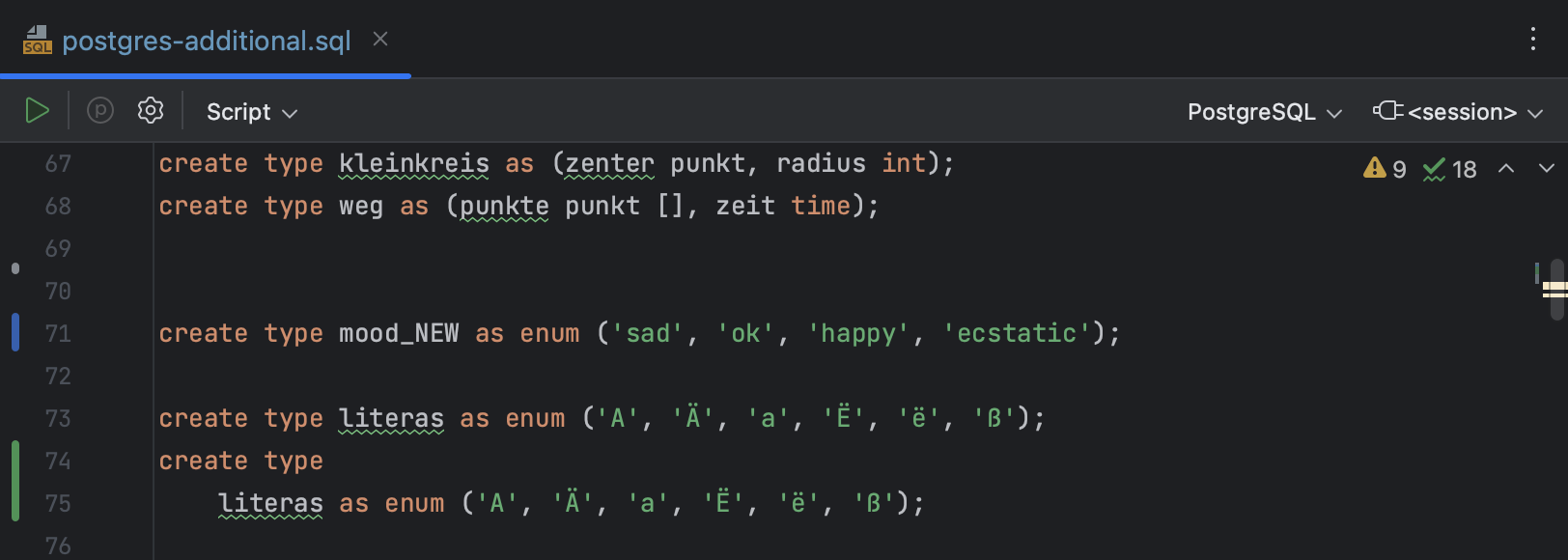The height and width of the screenshot is (560, 1568).
Task: Open the query settings gear icon
Action: [x=151, y=111]
